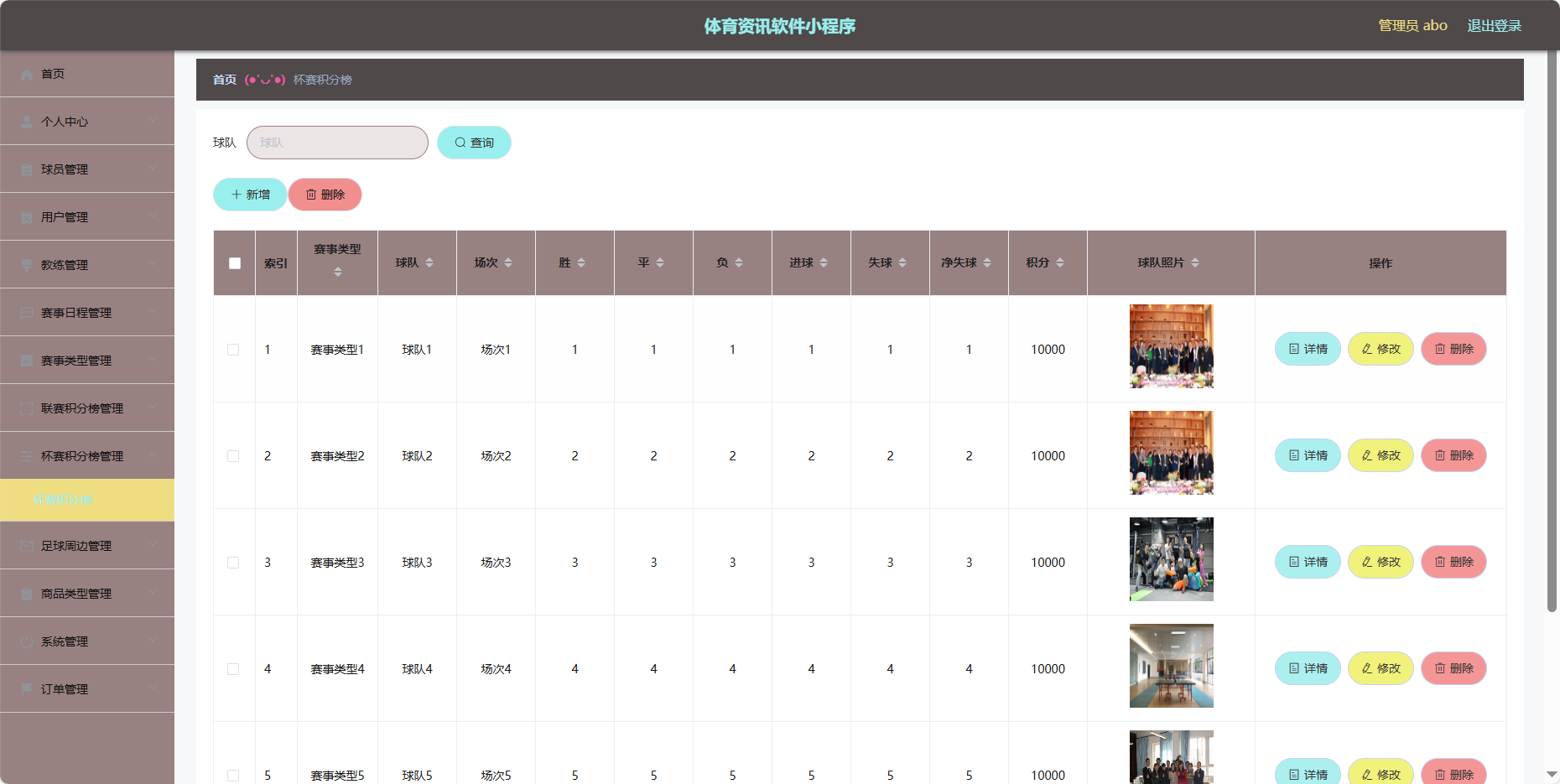This screenshot has width=1560, height=784.
Task: Sort table by 赛事类型 column arrows
Action: point(338,272)
